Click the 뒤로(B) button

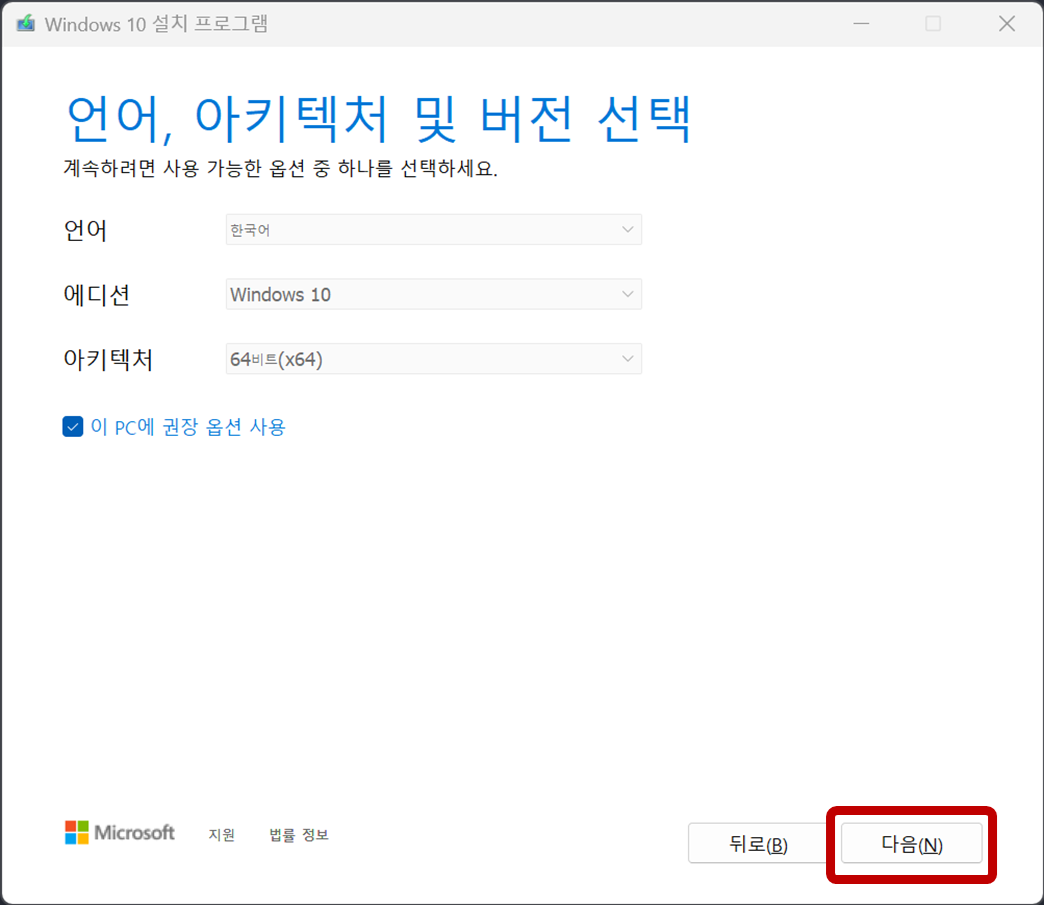point(758,844)
